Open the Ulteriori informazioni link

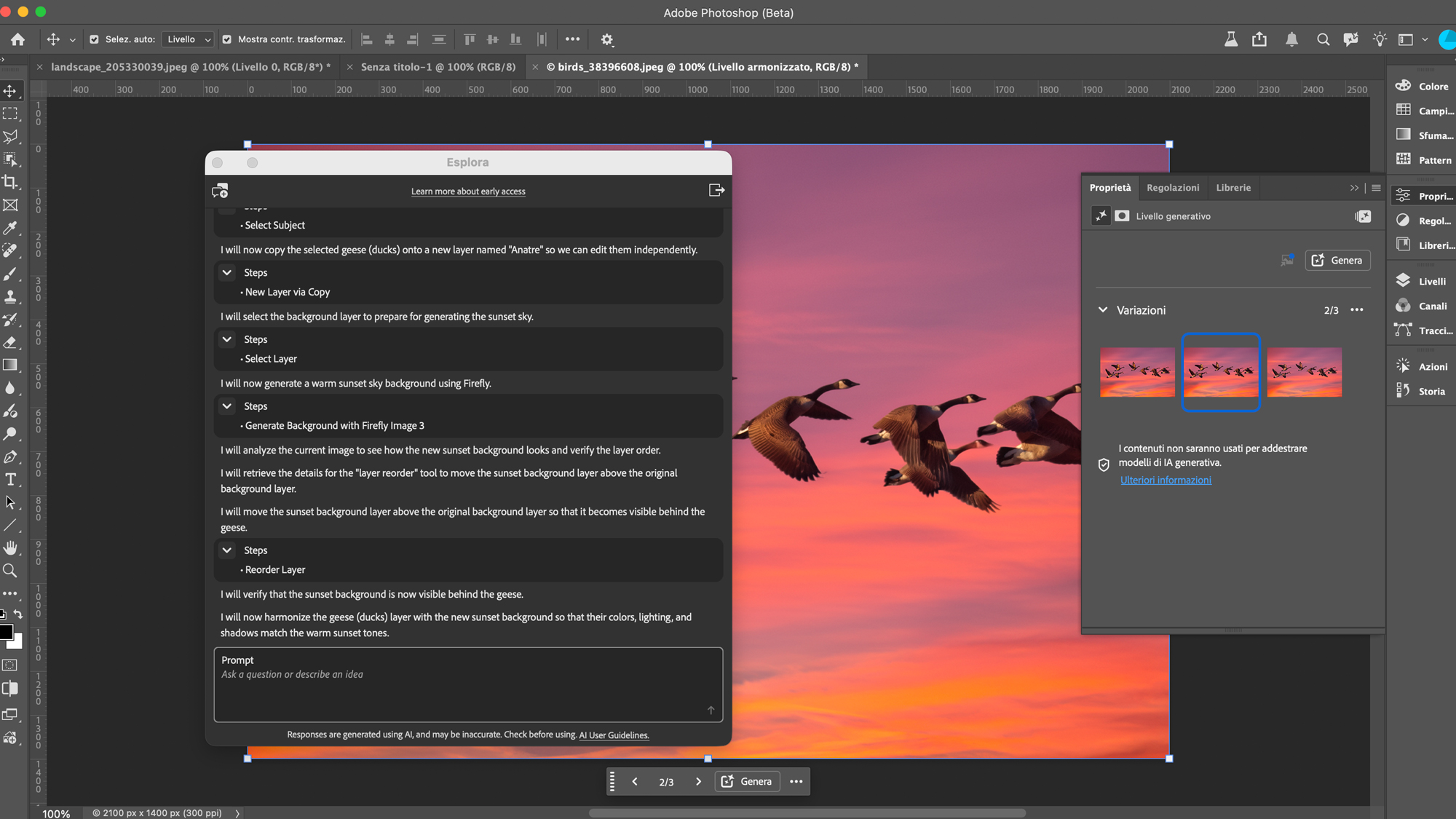1166,480
